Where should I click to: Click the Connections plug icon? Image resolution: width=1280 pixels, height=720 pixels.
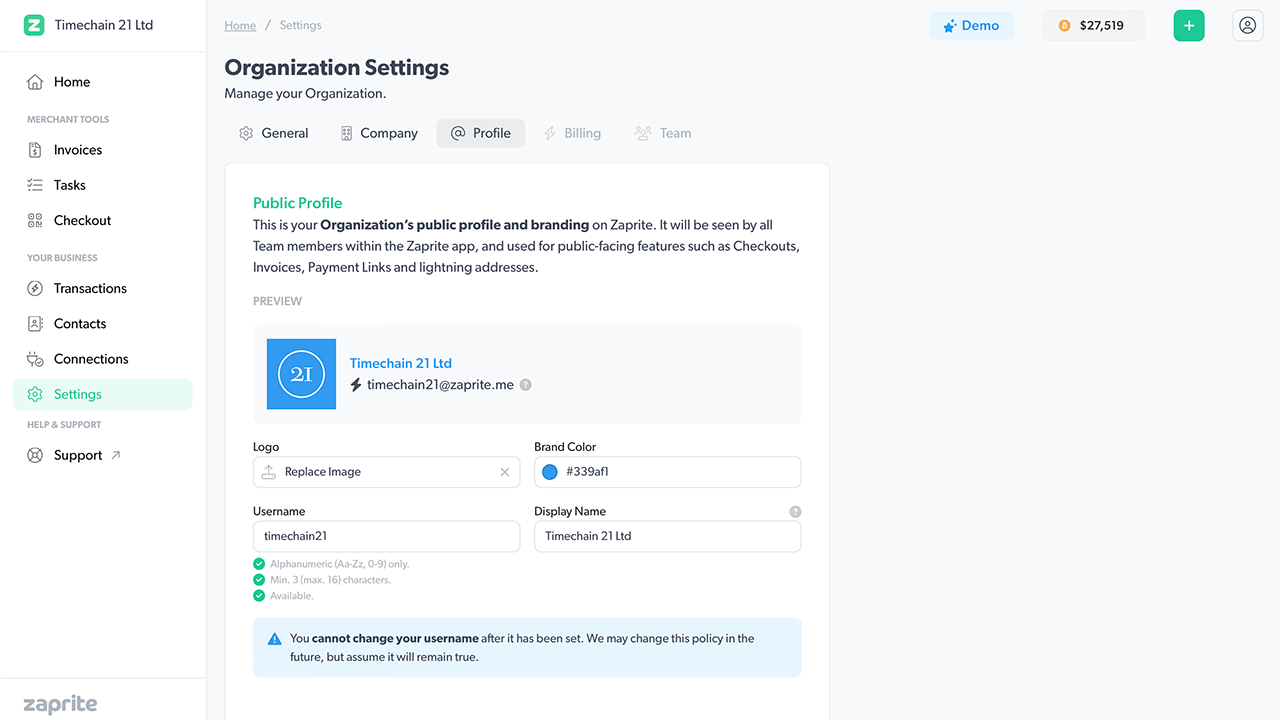[x=35, y=359]
